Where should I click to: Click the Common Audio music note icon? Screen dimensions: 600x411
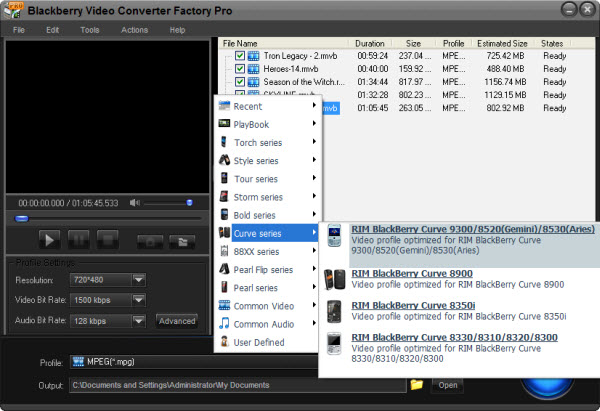tap(224, 323)
